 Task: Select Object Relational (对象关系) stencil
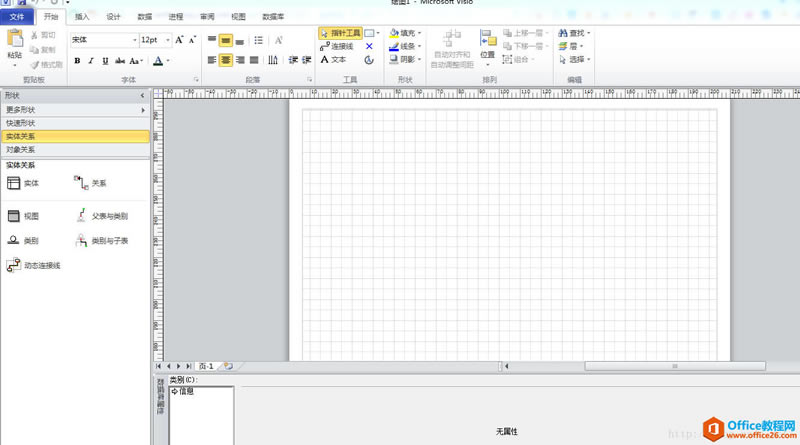tap(75, 150)
